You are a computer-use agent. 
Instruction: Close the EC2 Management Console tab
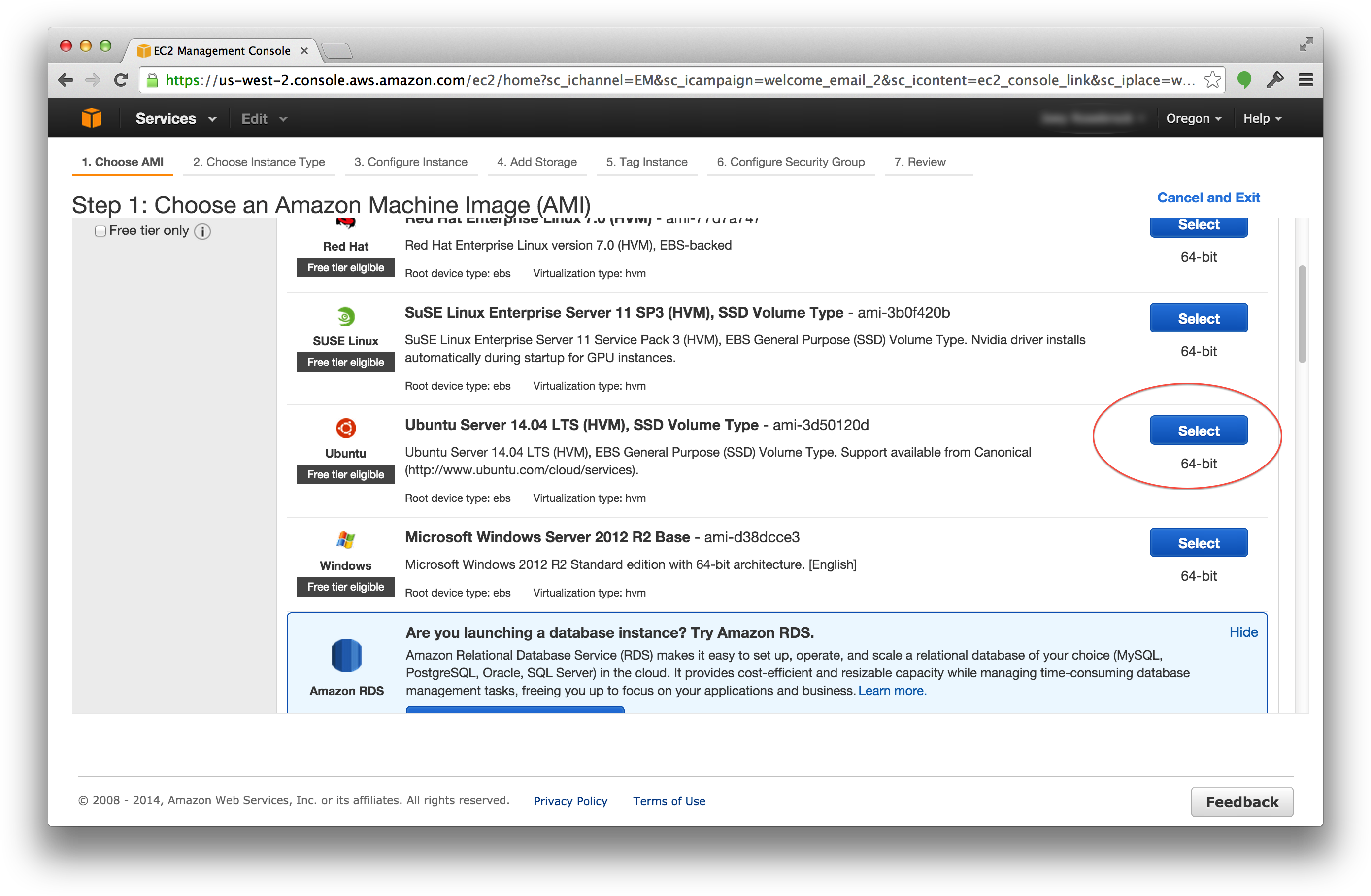(x=304, y=51)
